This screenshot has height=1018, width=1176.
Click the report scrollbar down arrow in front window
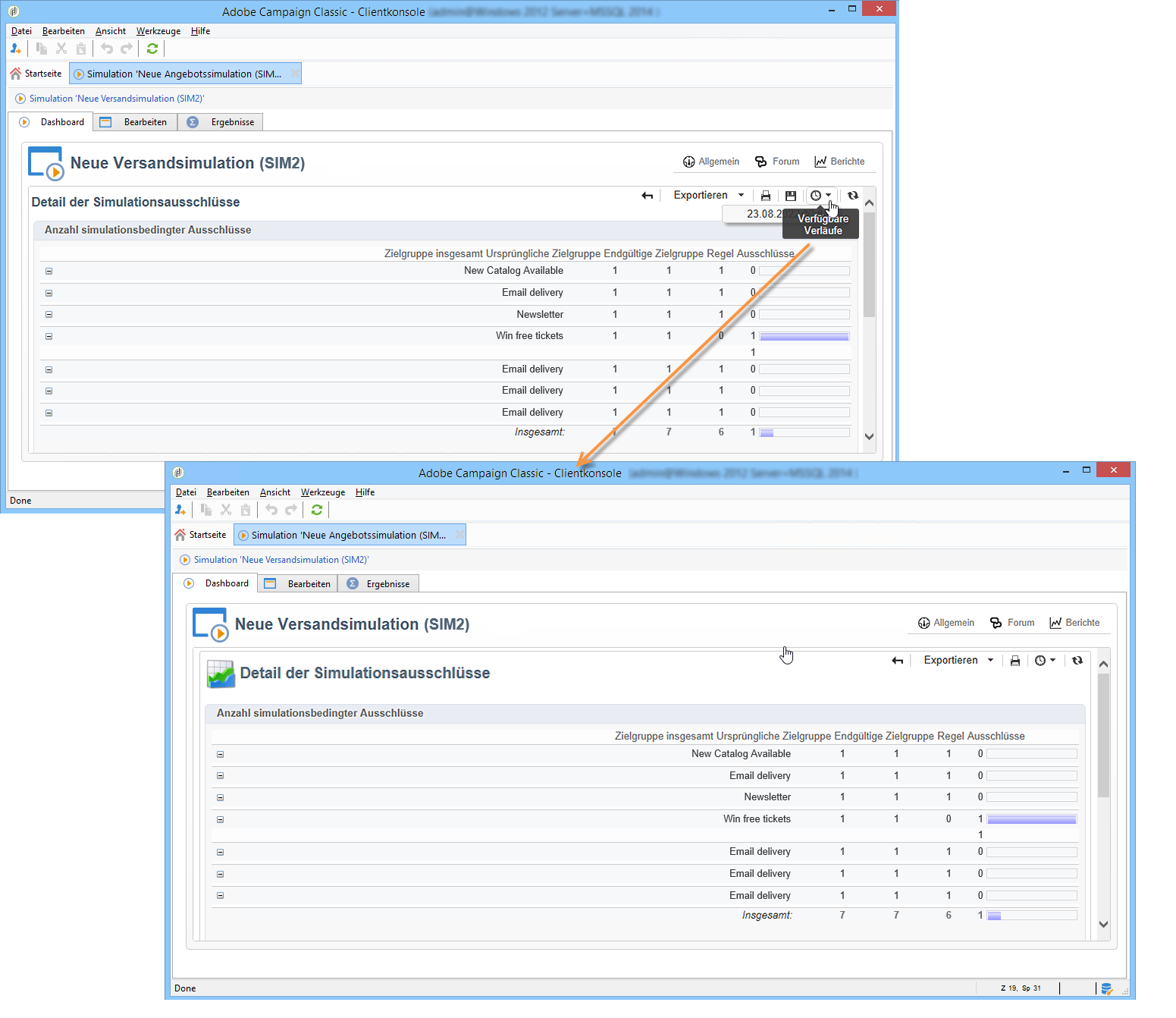tap(1104, 924)
